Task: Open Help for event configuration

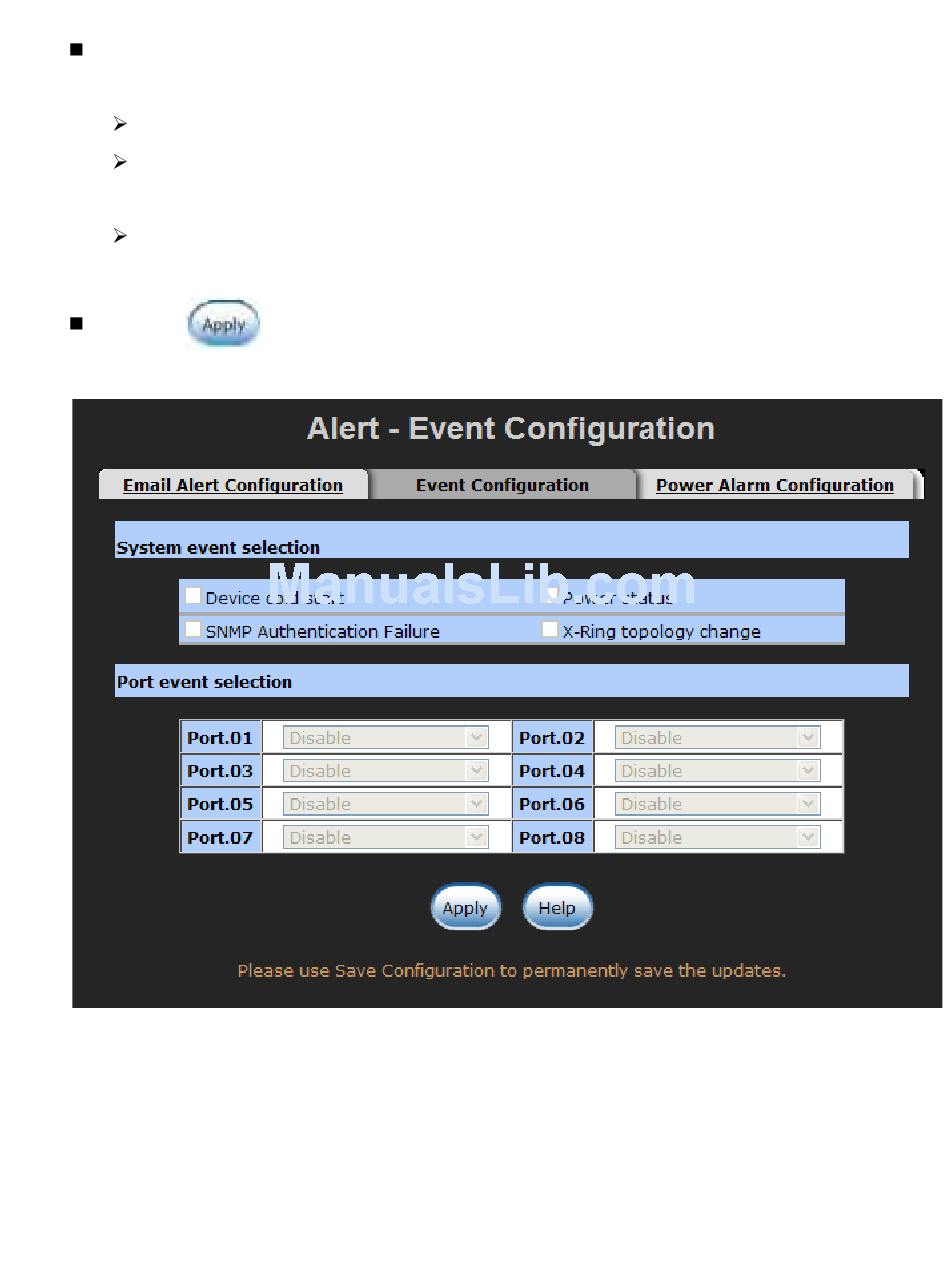Action: point(557,908)
